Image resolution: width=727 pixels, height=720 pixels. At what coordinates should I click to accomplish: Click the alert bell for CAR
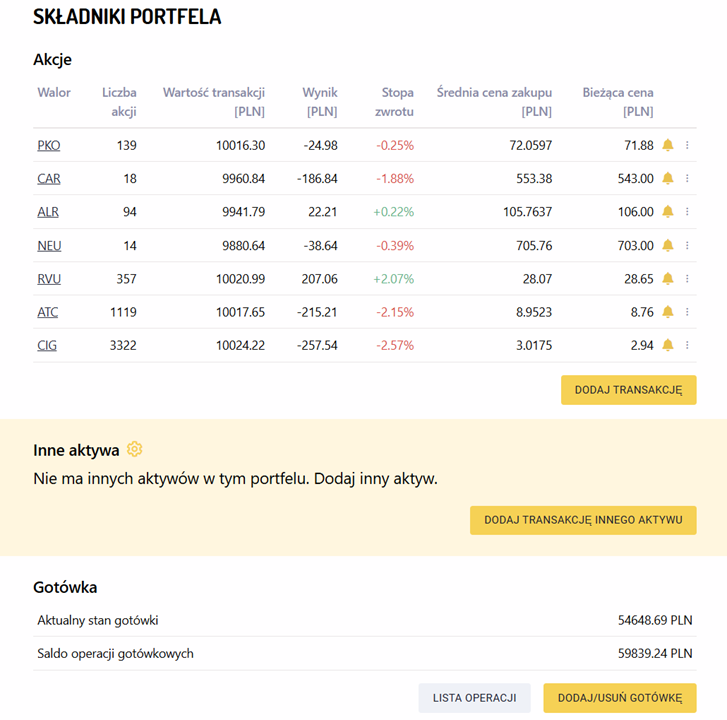point(668,178)
